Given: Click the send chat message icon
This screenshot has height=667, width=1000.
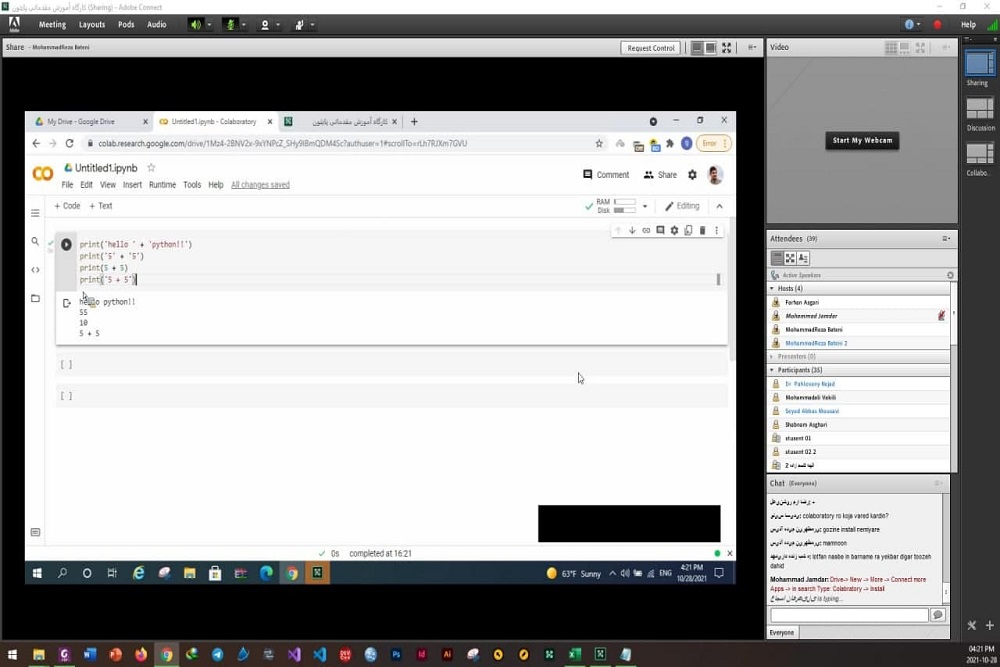Looking at the screenshot, I should click(x=937, y=615).
